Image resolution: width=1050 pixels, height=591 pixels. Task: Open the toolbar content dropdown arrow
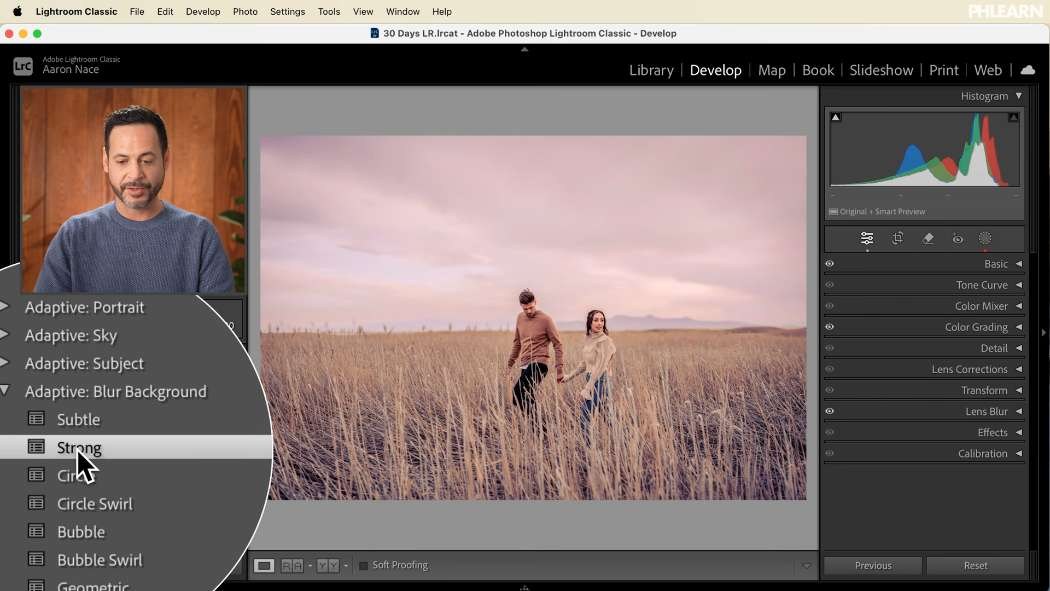806,566
